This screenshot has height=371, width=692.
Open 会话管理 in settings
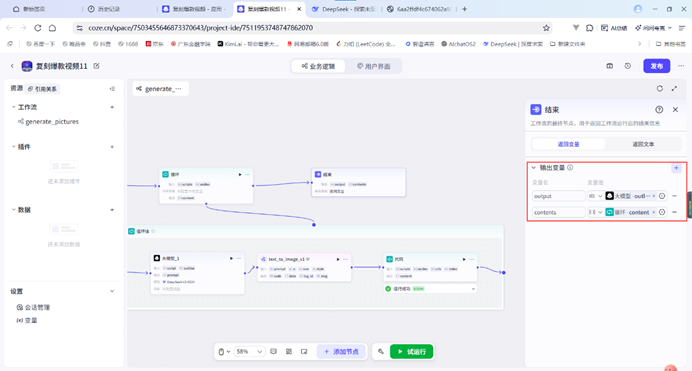point(33,307)
